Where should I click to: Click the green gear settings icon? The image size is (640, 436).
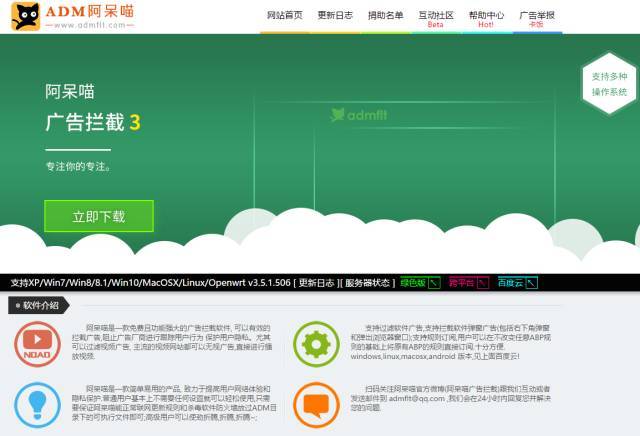pos(316,344)
